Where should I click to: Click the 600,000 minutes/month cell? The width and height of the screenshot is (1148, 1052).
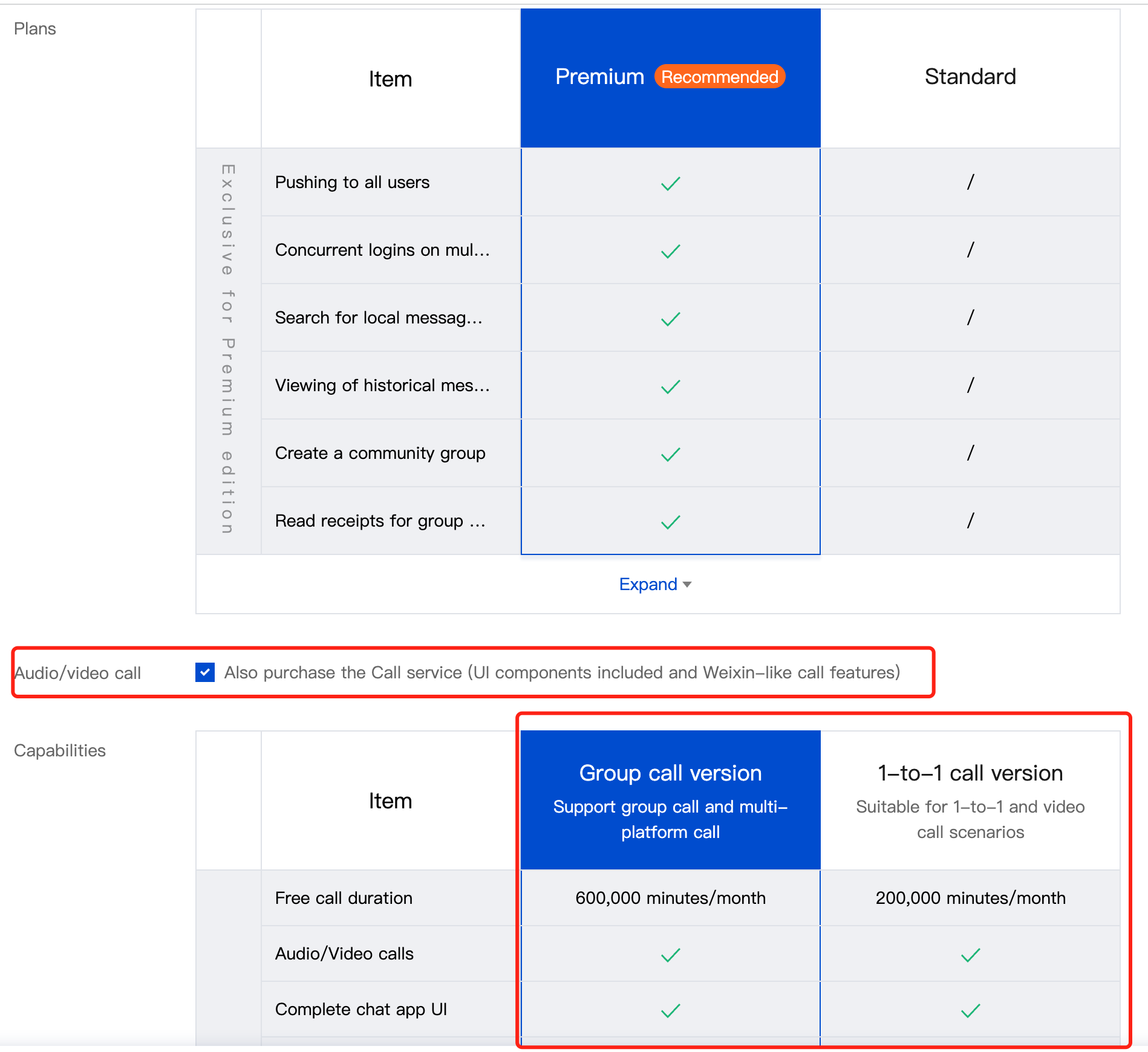point(670,898)
